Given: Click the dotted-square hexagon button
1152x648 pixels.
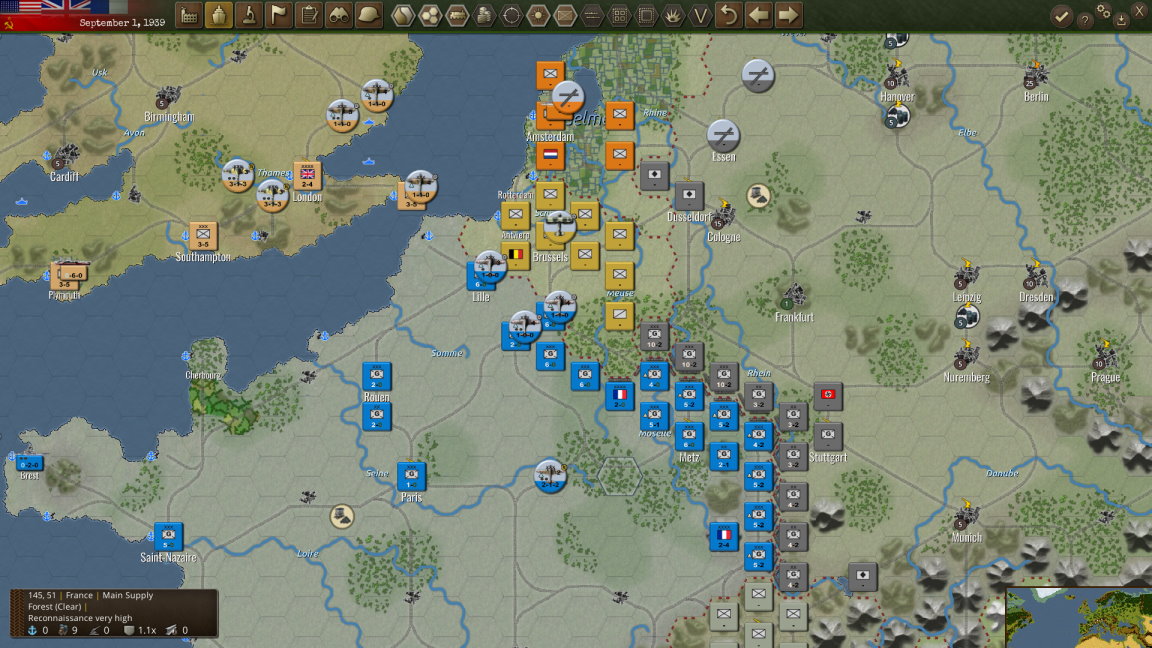Looking at the screenshot, I should pos(646,15).
